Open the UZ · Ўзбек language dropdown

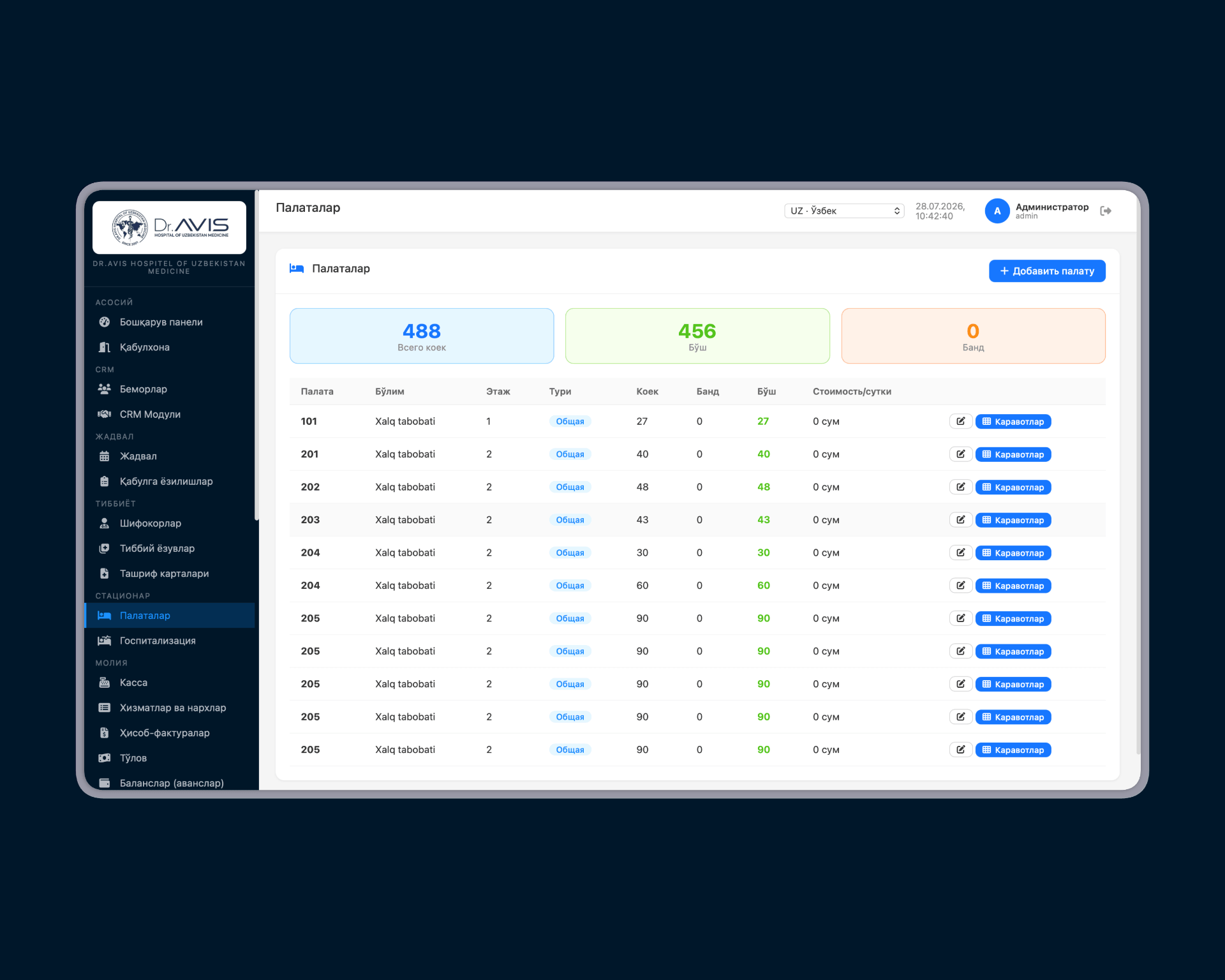point(844,211)
